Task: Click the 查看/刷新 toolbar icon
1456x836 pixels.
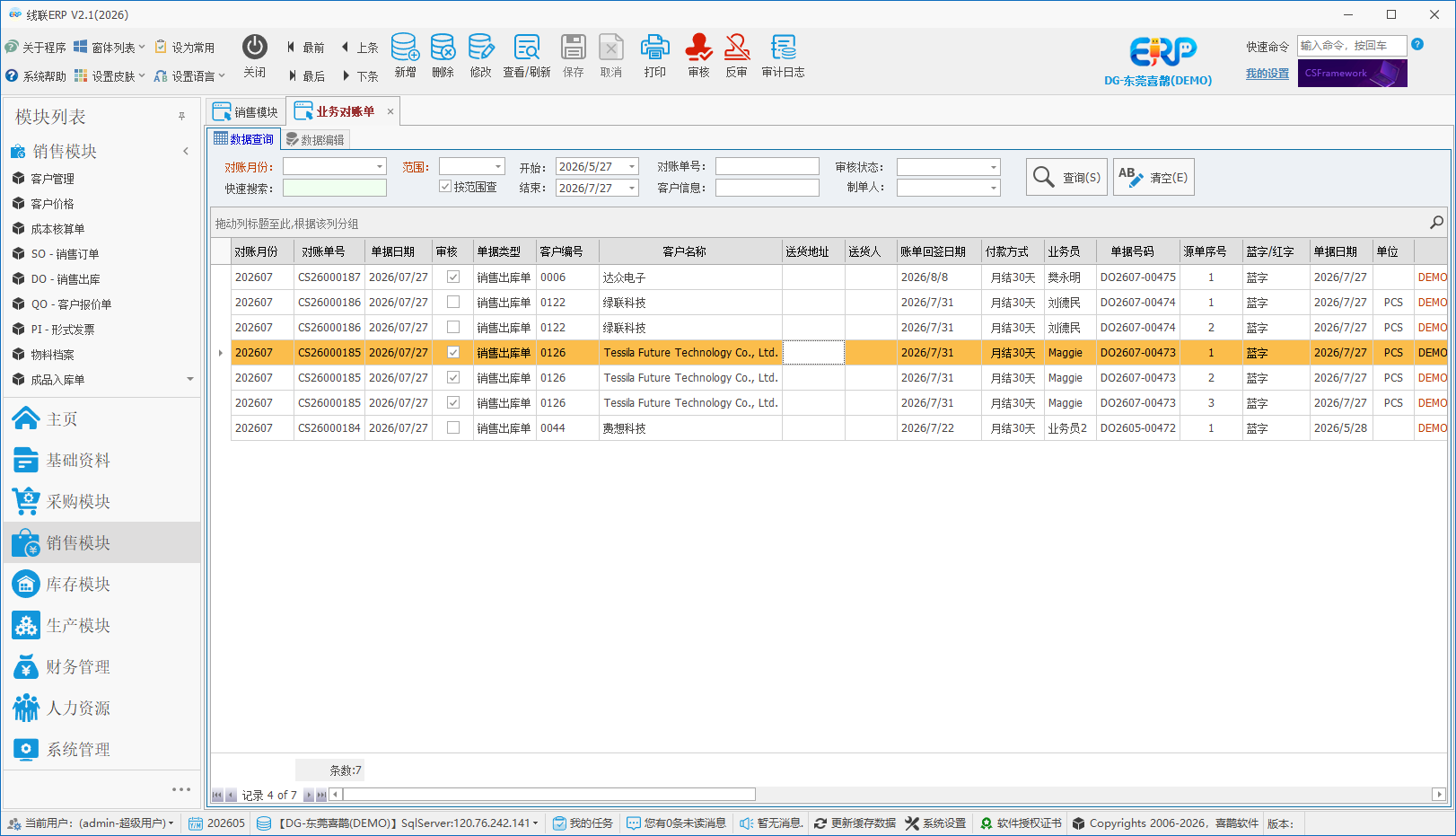Action: (526, 56)
